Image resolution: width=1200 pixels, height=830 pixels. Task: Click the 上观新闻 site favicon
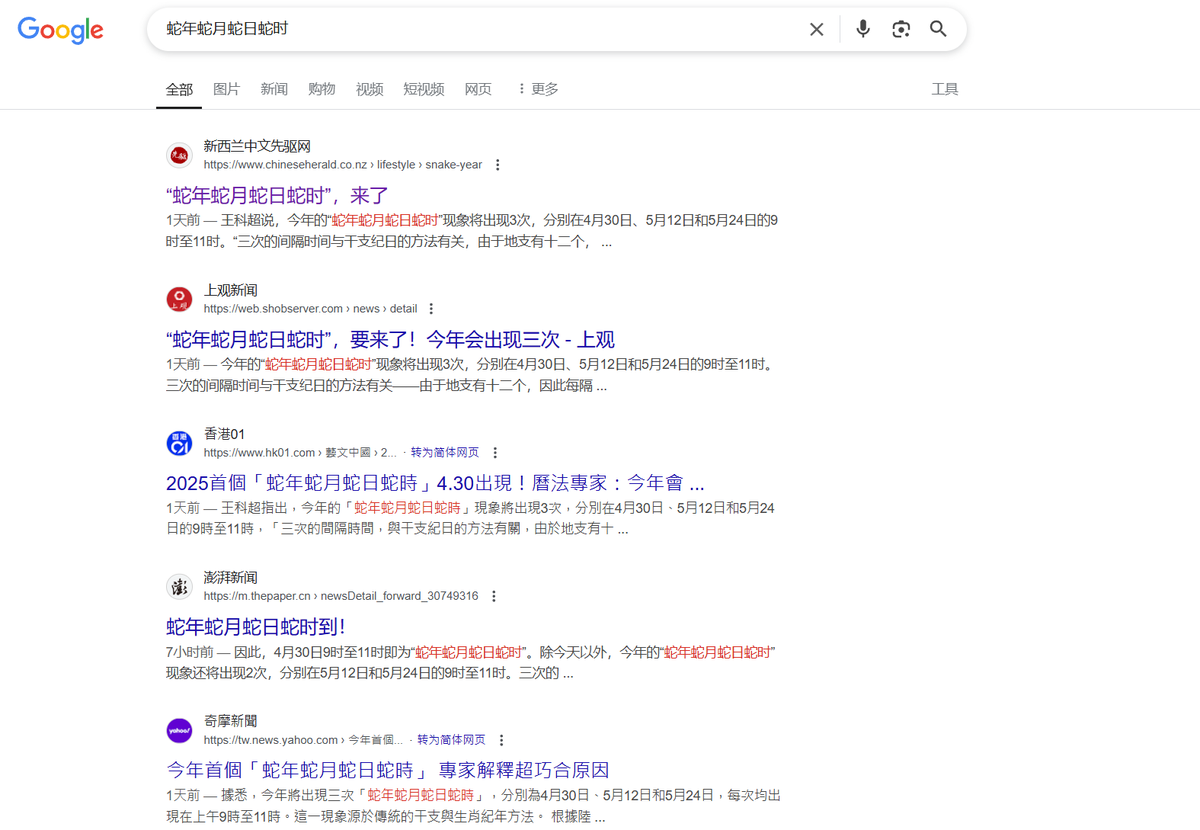pos(179,299)
